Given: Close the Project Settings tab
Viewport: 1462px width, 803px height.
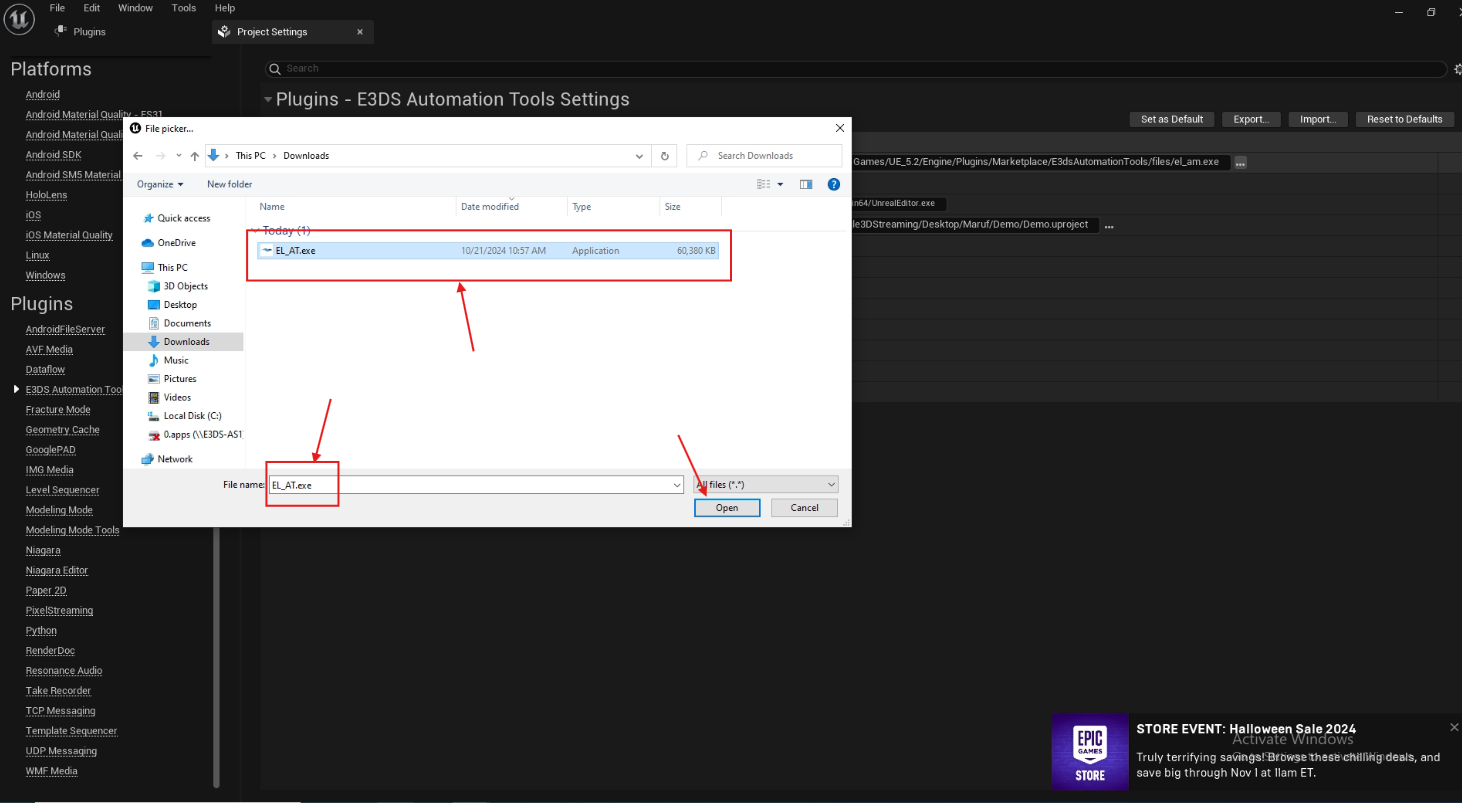Looking at the screenshot, I should click(360, 32).
